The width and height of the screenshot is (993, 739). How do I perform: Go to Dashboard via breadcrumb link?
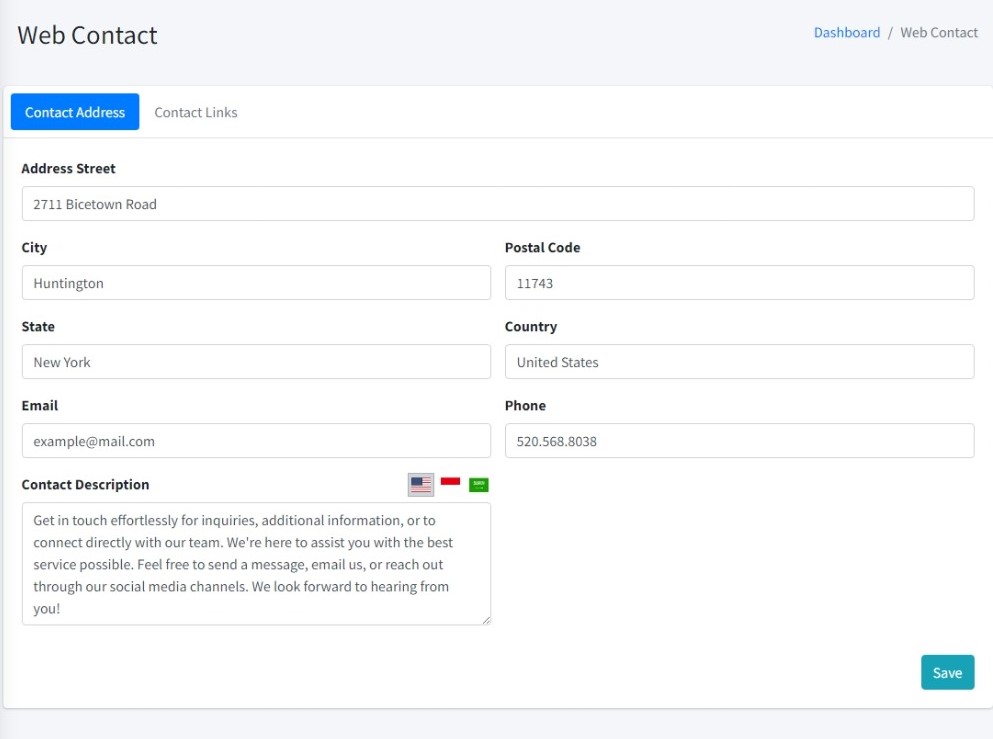(x=846, y=32)
